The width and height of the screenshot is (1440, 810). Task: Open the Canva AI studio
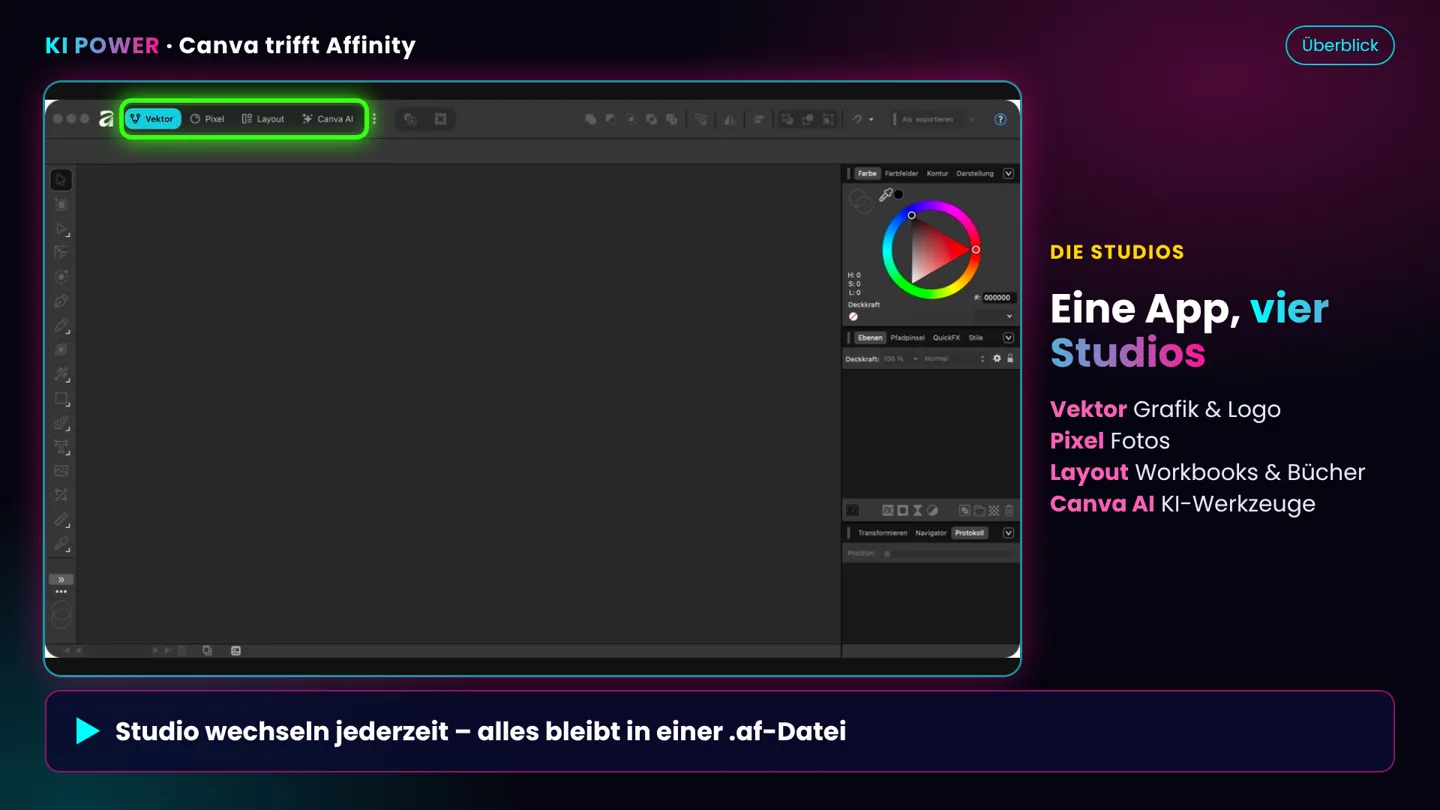(x=328, y=119)
